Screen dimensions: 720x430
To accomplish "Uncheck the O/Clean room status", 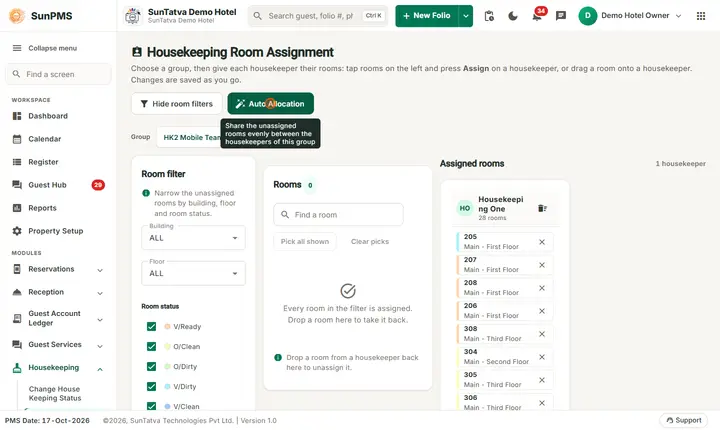I will click(151, 346).
